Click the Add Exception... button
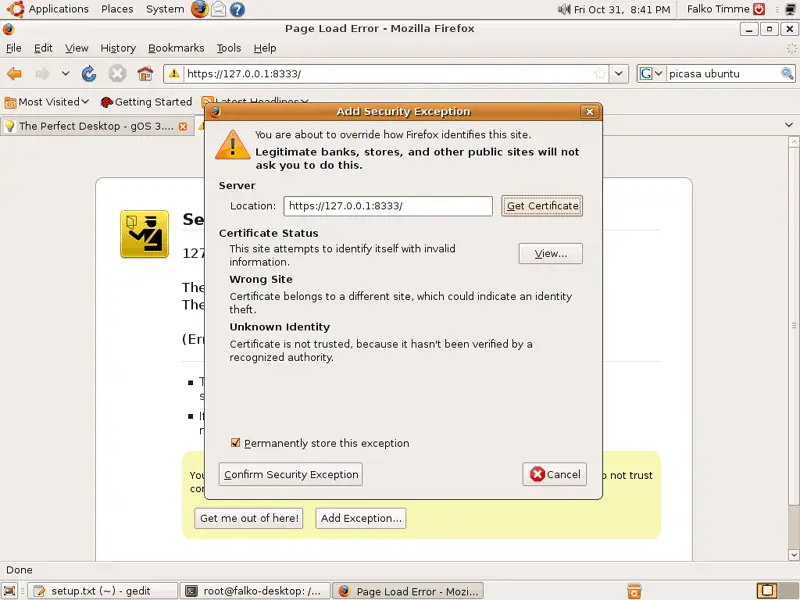 coord(361,518)
